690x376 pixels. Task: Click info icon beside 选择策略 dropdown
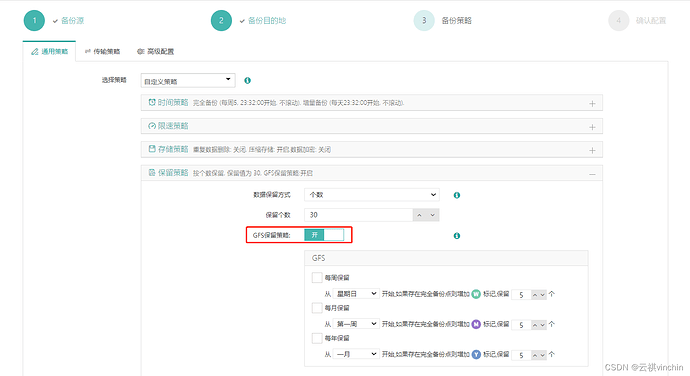coord(247,81)
